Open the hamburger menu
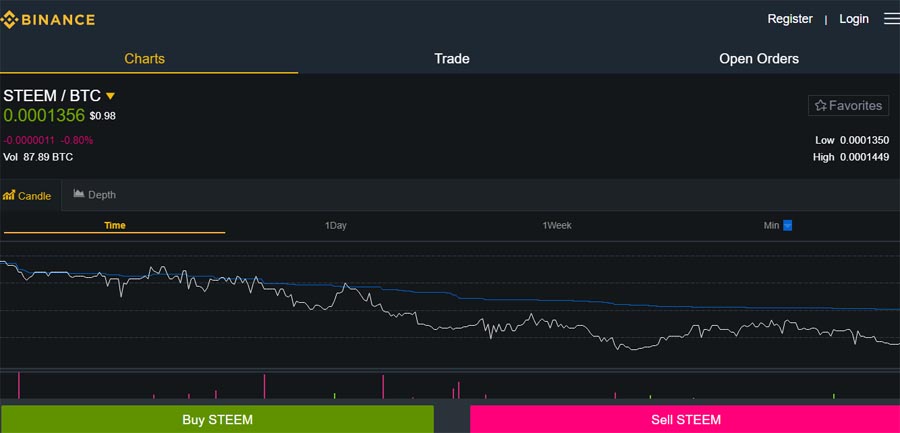 pos(891,19)
